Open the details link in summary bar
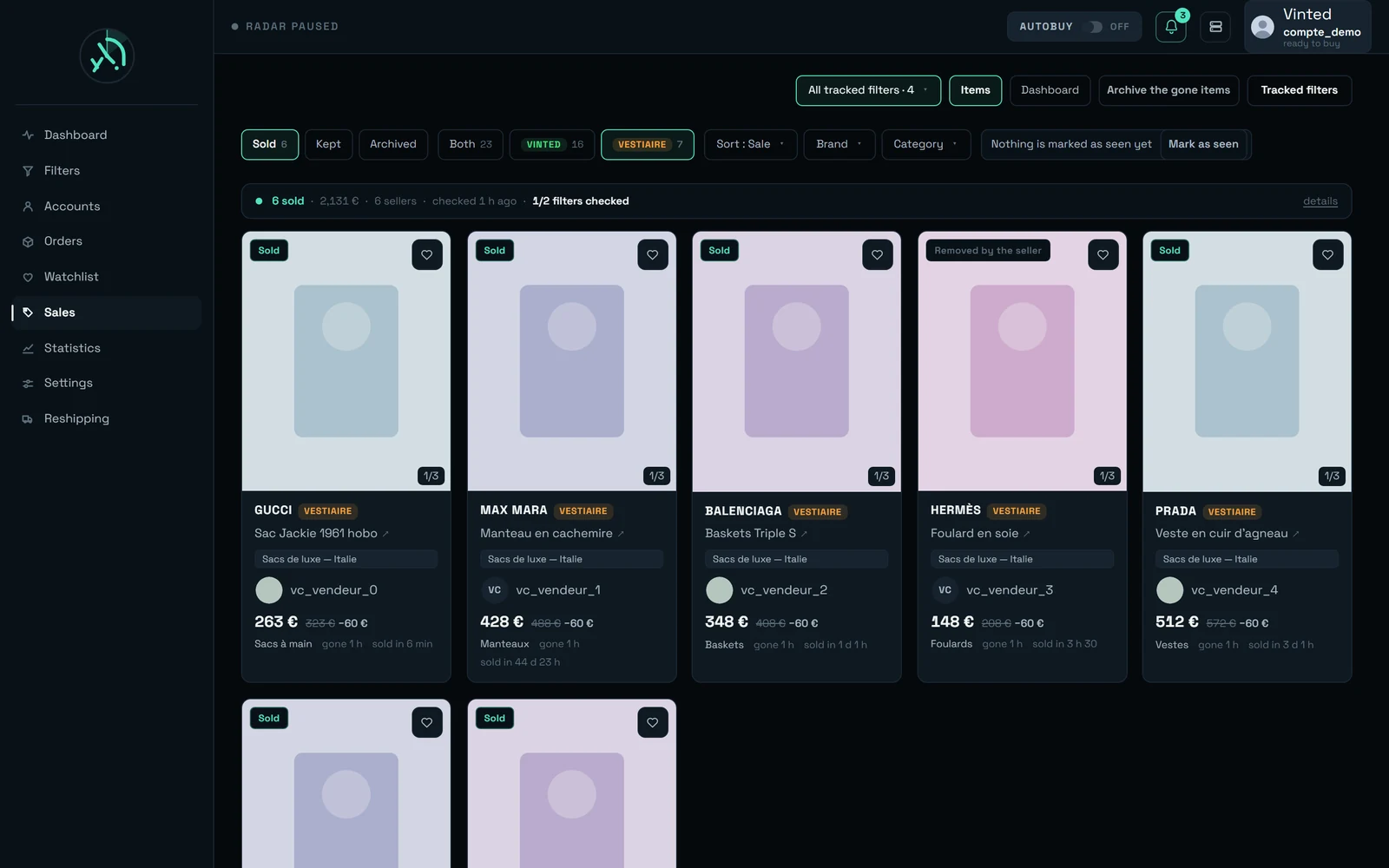 (x=1320, y=201)
